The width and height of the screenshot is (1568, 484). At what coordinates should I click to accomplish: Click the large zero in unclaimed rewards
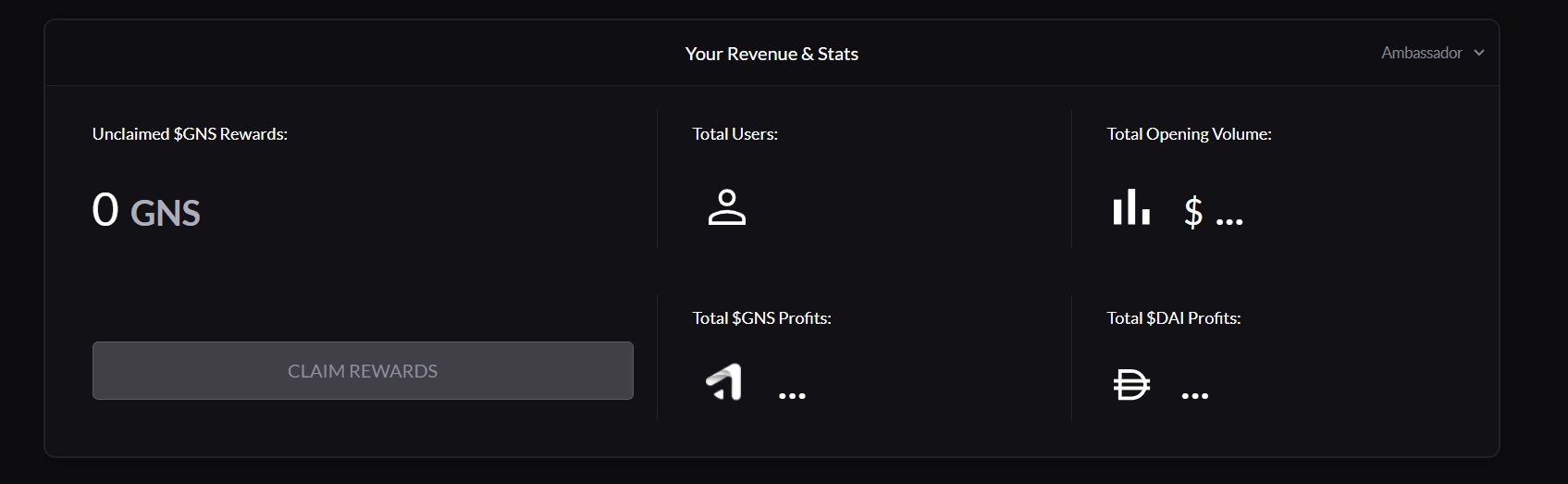click(x=105, y=209)
